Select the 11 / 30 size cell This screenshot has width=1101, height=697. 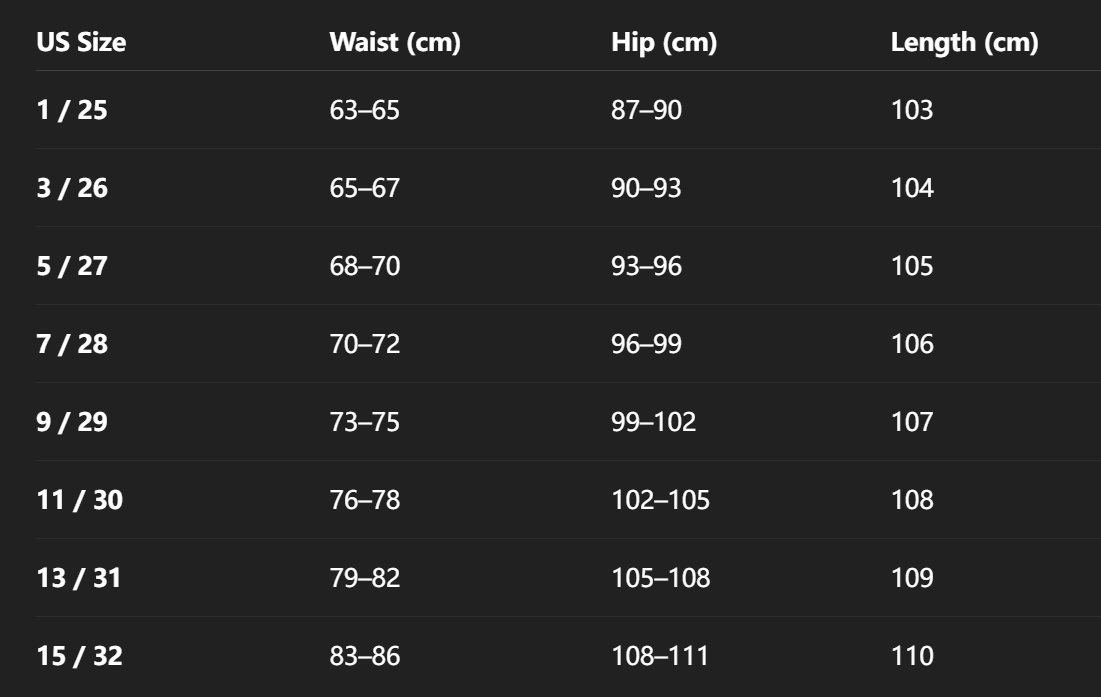79,500
